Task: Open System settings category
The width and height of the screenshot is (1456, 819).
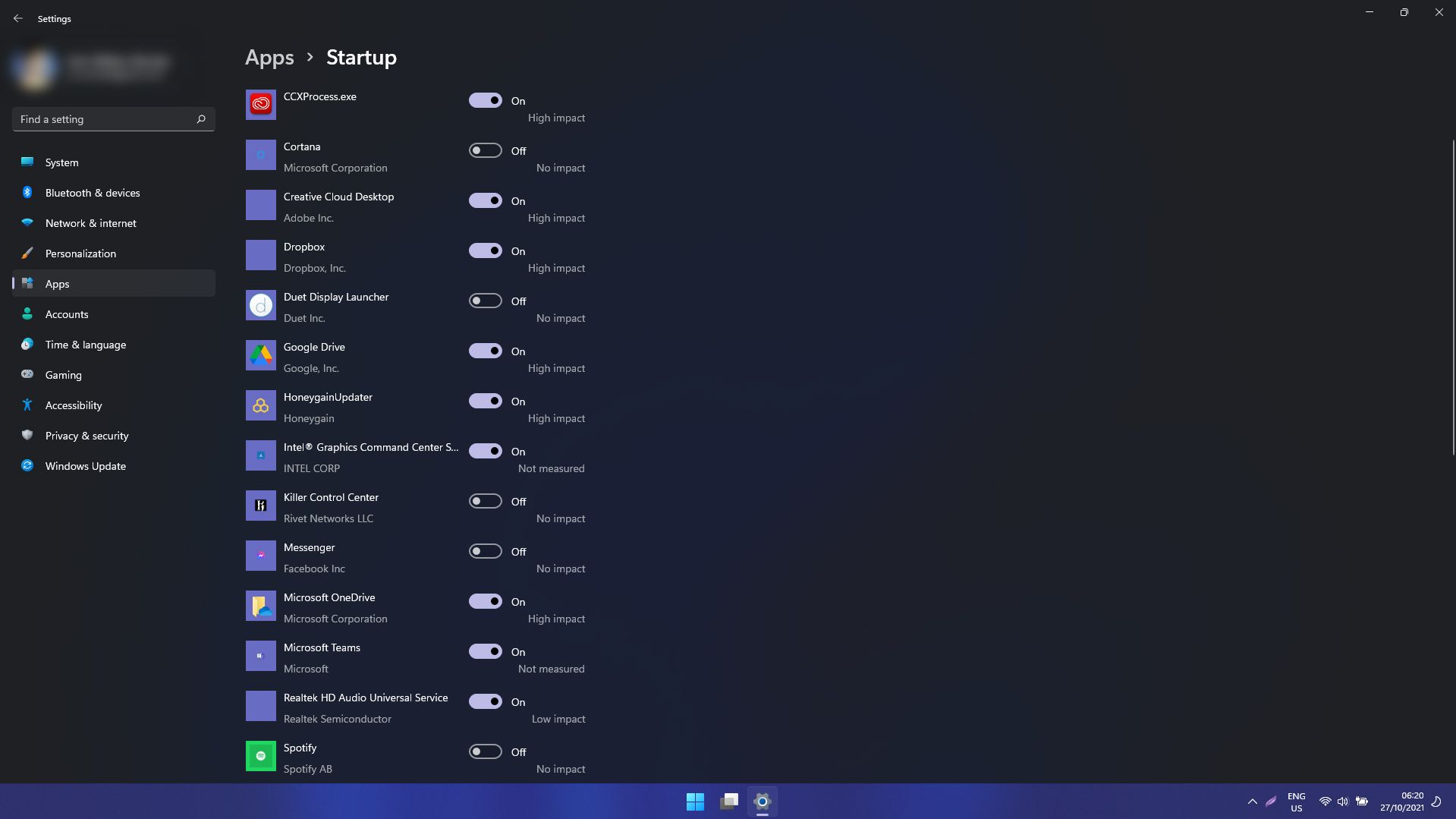Action: click(x=114, y=162)
